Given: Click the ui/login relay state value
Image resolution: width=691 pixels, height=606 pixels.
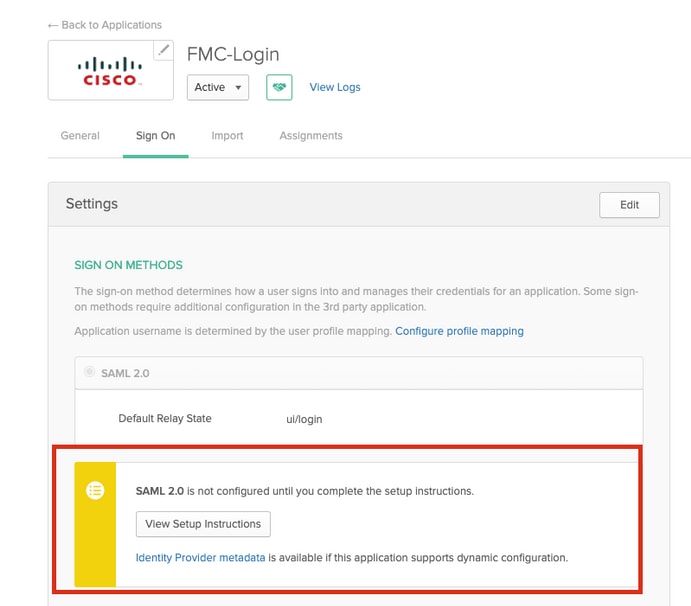Looking at the screenshot, I should coord(304,419).
